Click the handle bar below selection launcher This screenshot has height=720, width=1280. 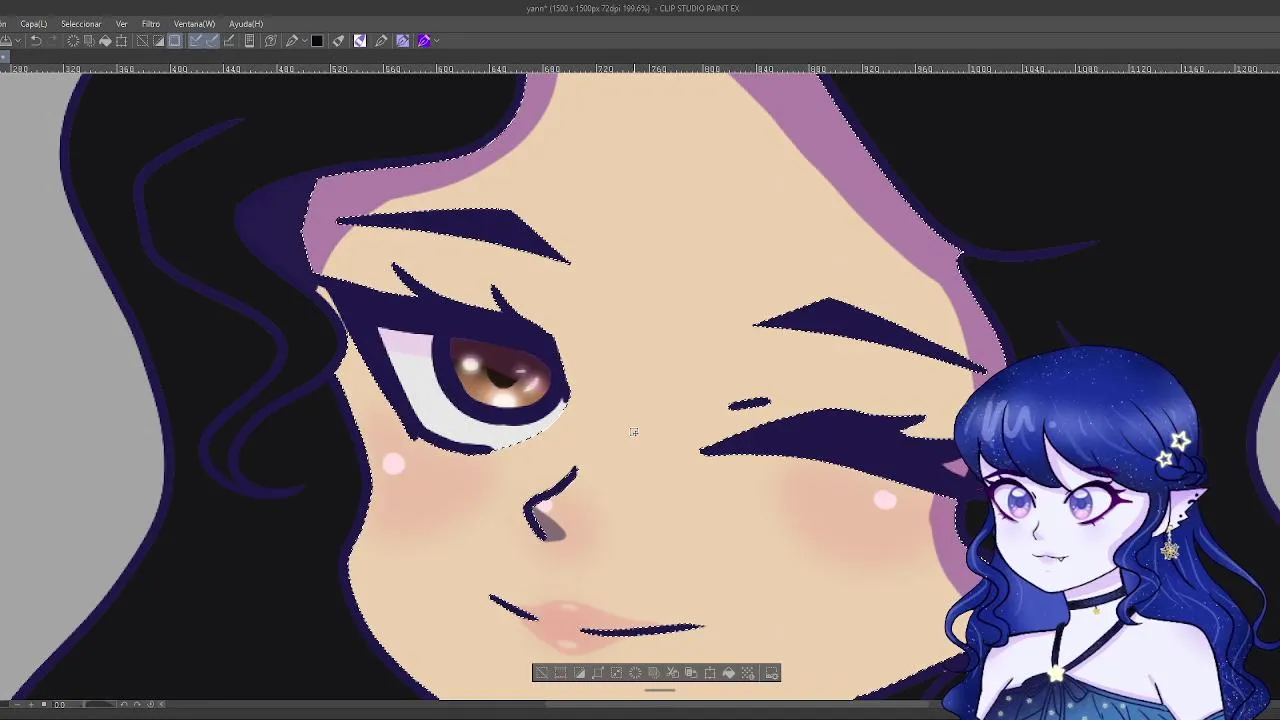(659, 689)
